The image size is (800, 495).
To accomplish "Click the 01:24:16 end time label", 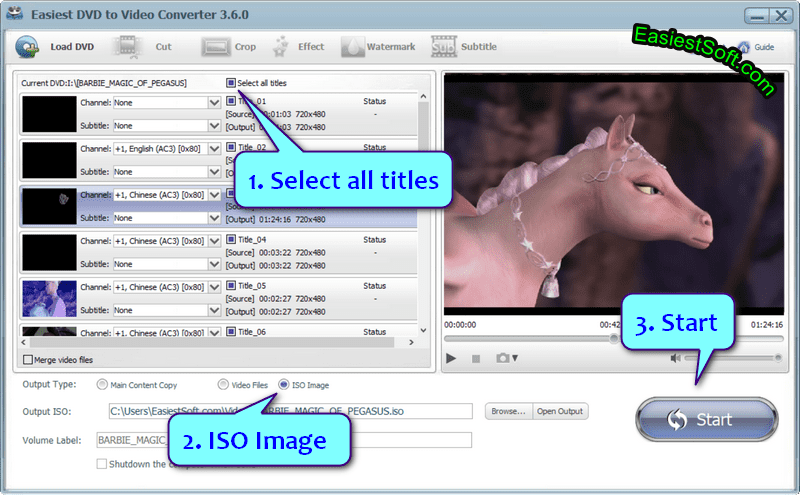I will 766,325.
